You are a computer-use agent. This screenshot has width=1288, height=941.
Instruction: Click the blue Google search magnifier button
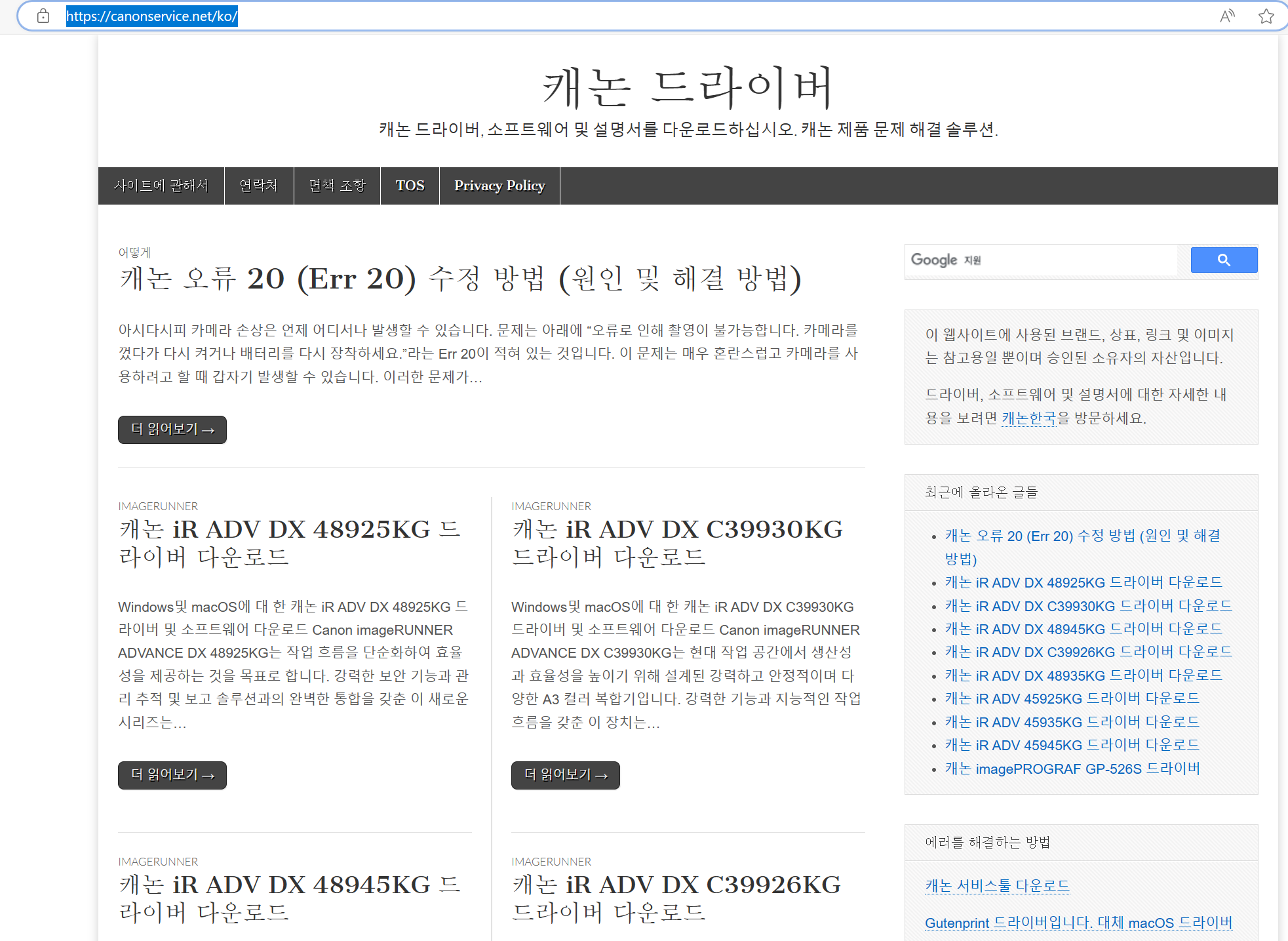1224,260
